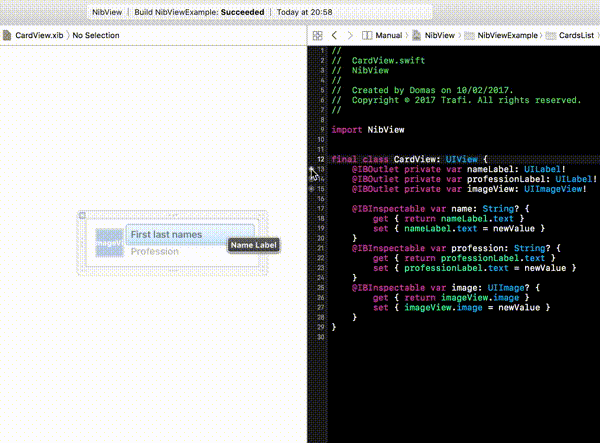Click the Created by Domas comment line
The height and width of the screenshot is (443, 600).
point(422,90)
